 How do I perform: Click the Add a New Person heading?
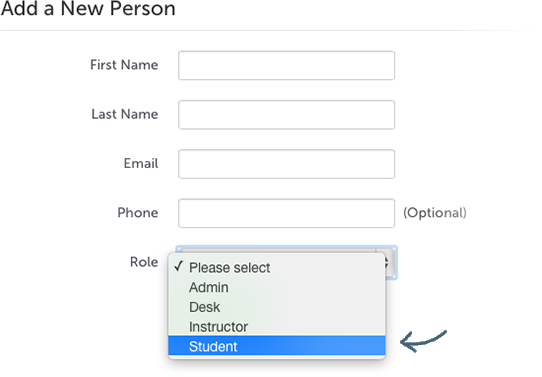pyautogui.click(x=88, y=8)
